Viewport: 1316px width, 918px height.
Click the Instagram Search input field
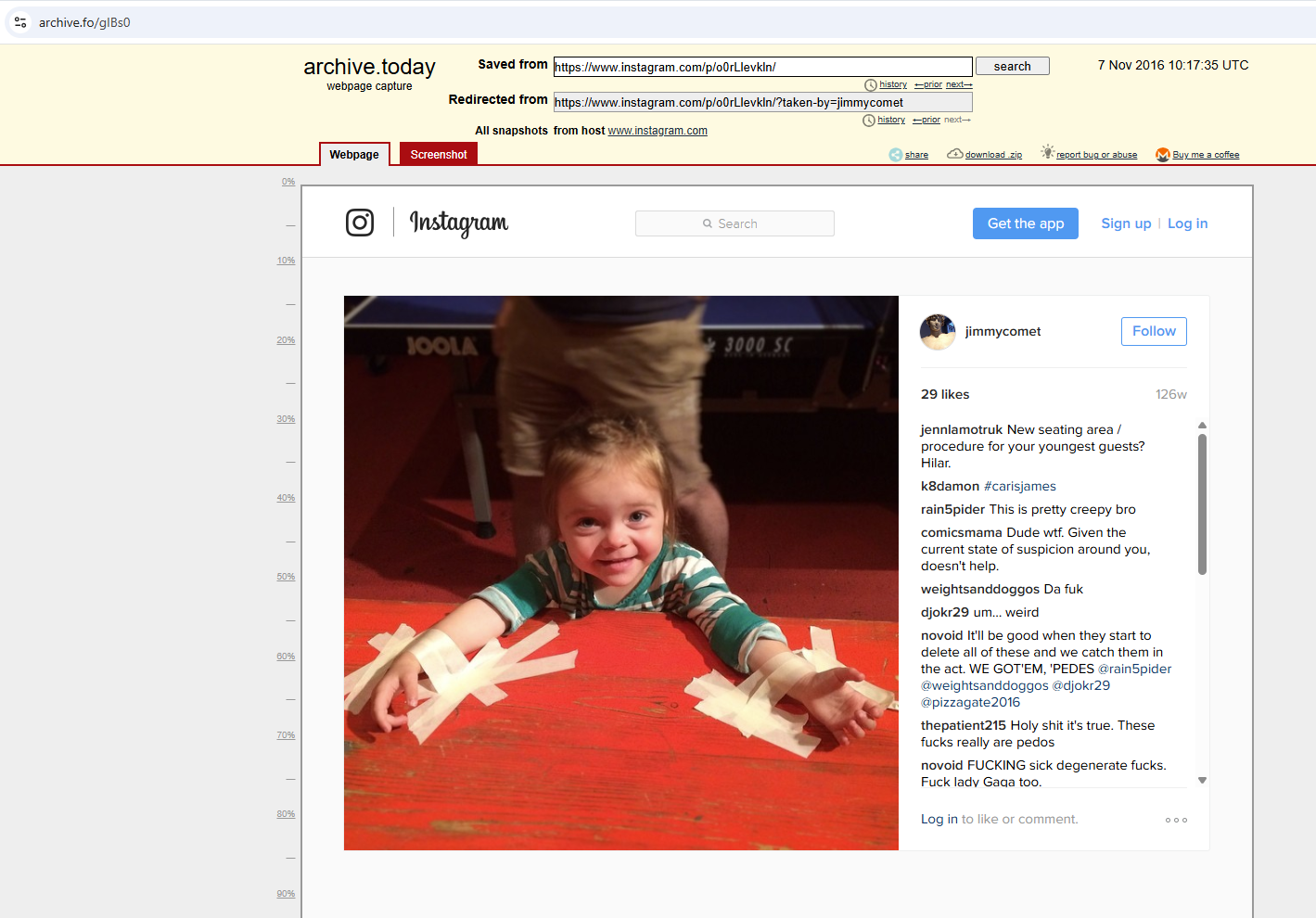click(735, 223)
